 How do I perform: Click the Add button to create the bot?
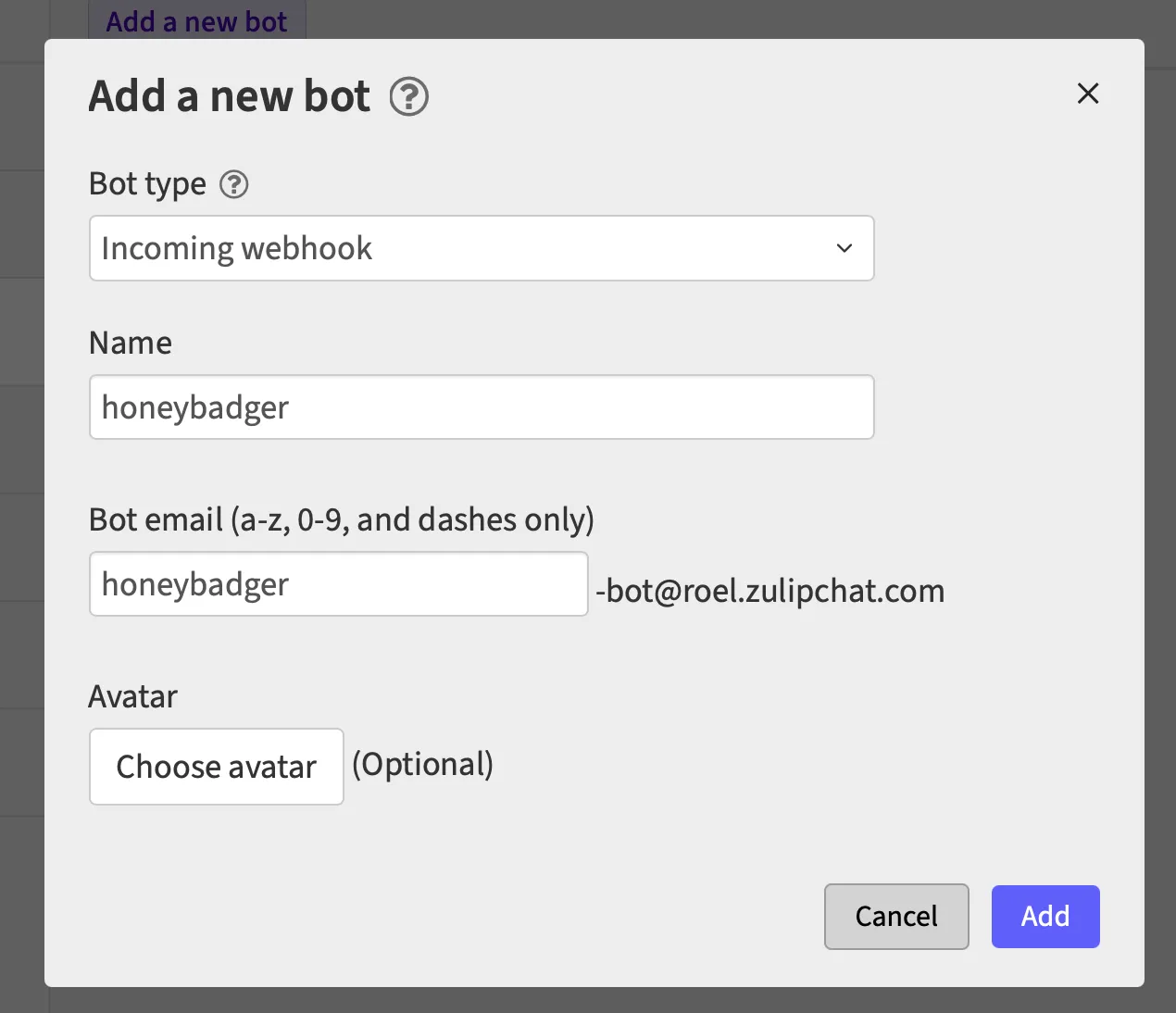[1045, 916]
